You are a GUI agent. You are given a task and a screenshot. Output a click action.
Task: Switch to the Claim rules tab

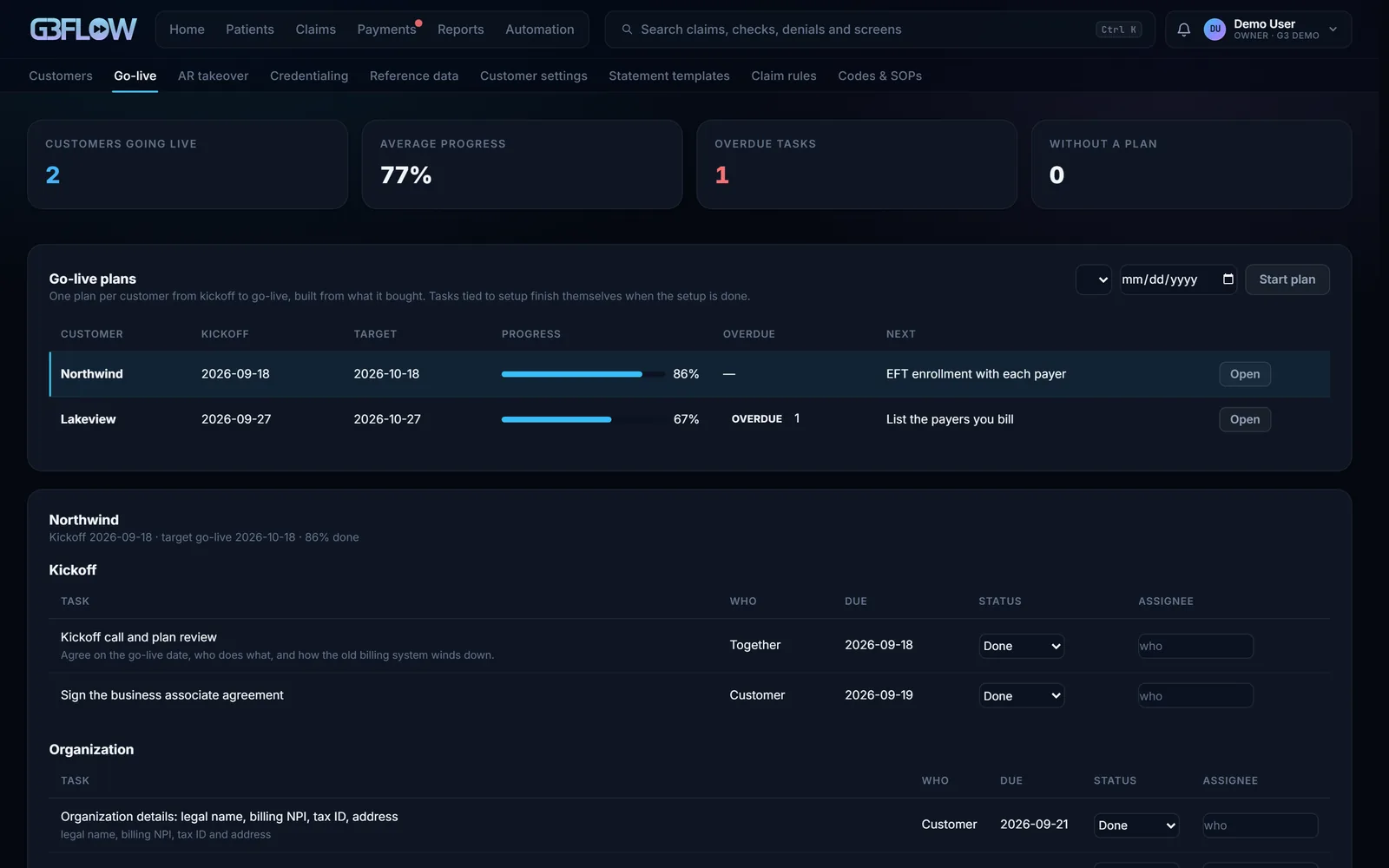pyautogui.click(x=784, y=76)
